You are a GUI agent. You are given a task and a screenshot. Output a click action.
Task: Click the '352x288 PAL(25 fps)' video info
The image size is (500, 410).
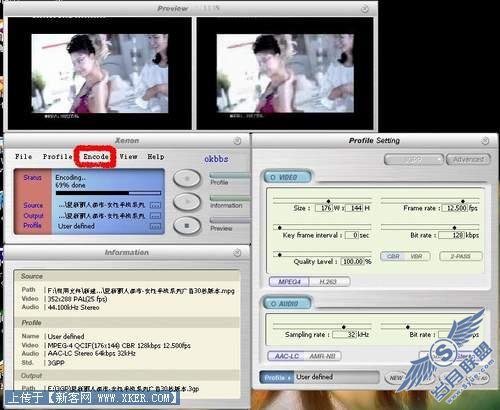[x=77, y=299]
